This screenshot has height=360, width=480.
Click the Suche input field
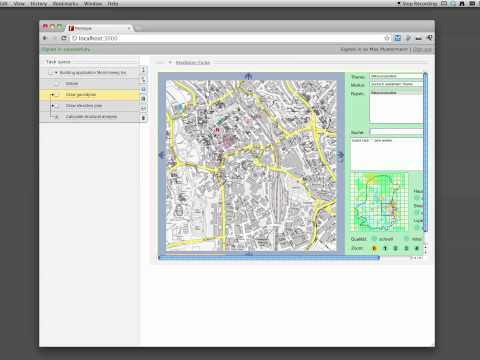point(396,132)
